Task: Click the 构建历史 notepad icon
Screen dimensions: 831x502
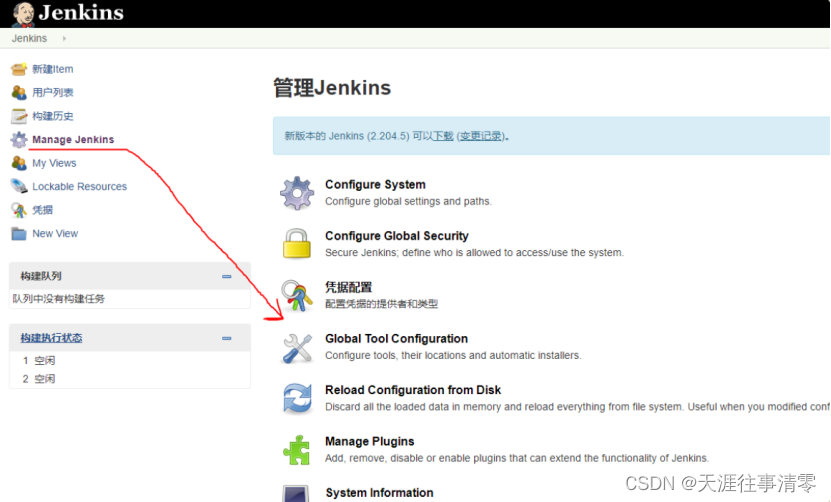Action: click(19, 116)
